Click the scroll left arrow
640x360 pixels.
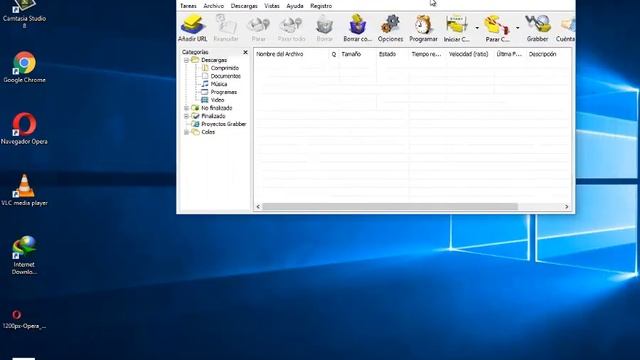pos(258,207)
